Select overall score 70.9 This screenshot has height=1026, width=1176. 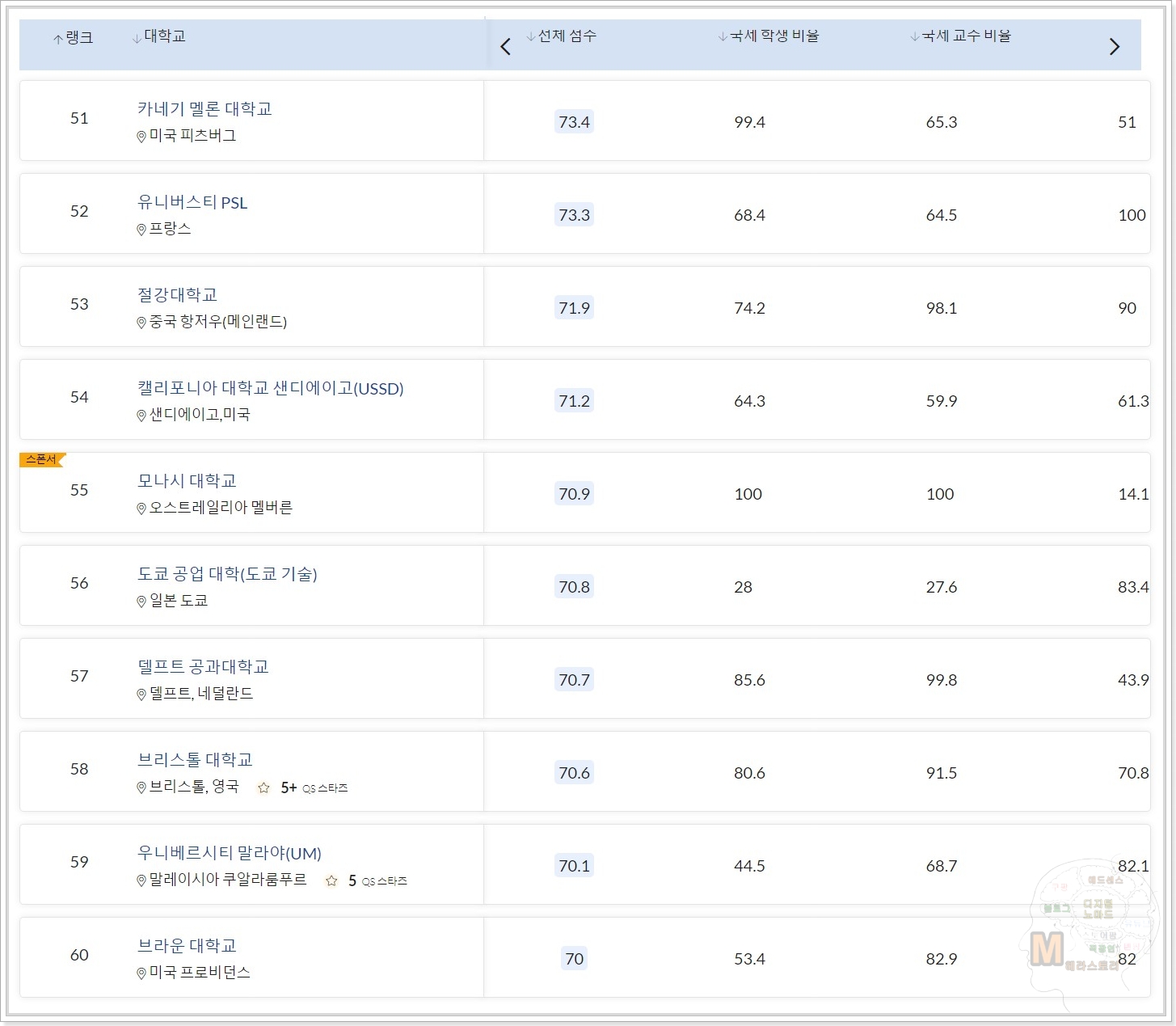(574, 494)
